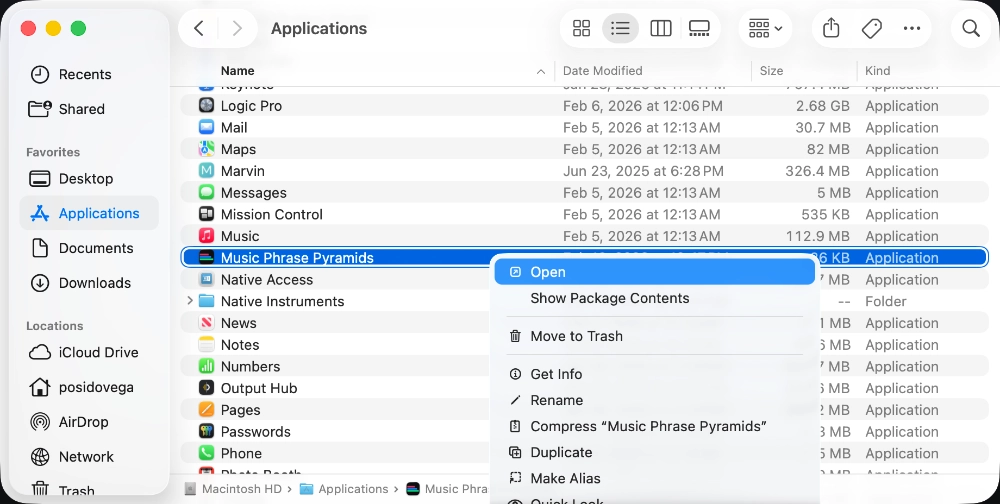Viewport: 1000px width, 504px height.
Task: Click the Music app icon
Action: tap(206, 235)
